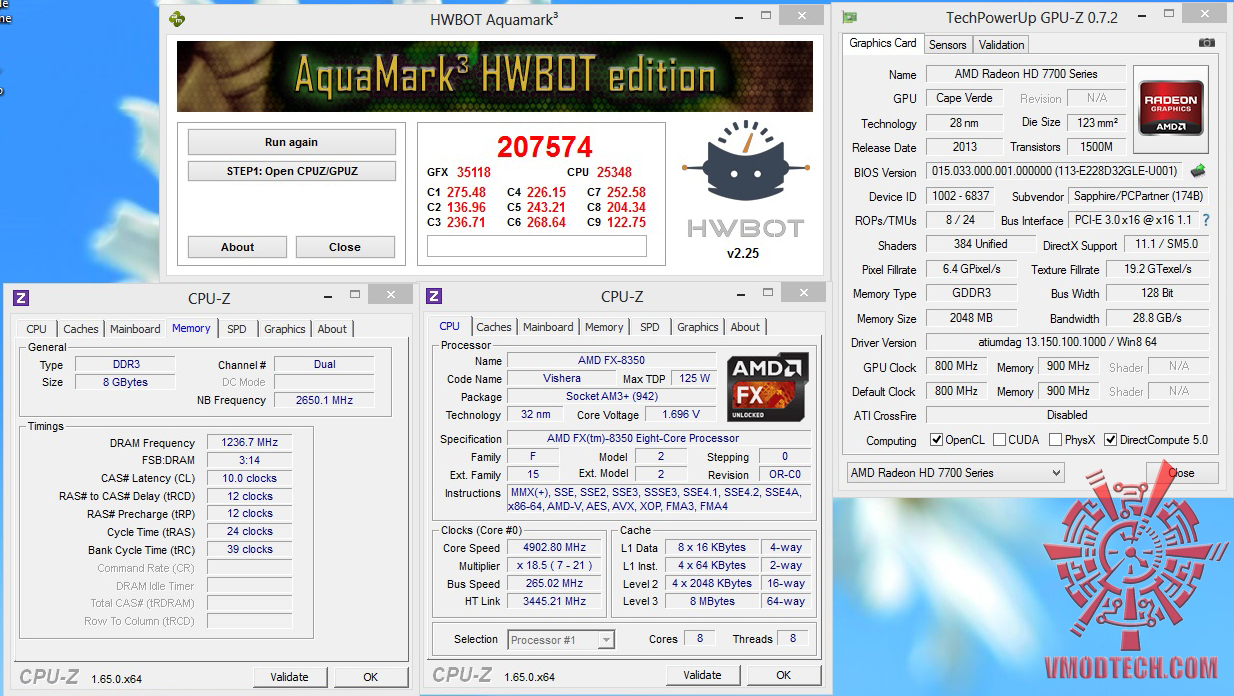
Task: Click the GPU-Z title bar icon
Action: click(x=850, y=17)
